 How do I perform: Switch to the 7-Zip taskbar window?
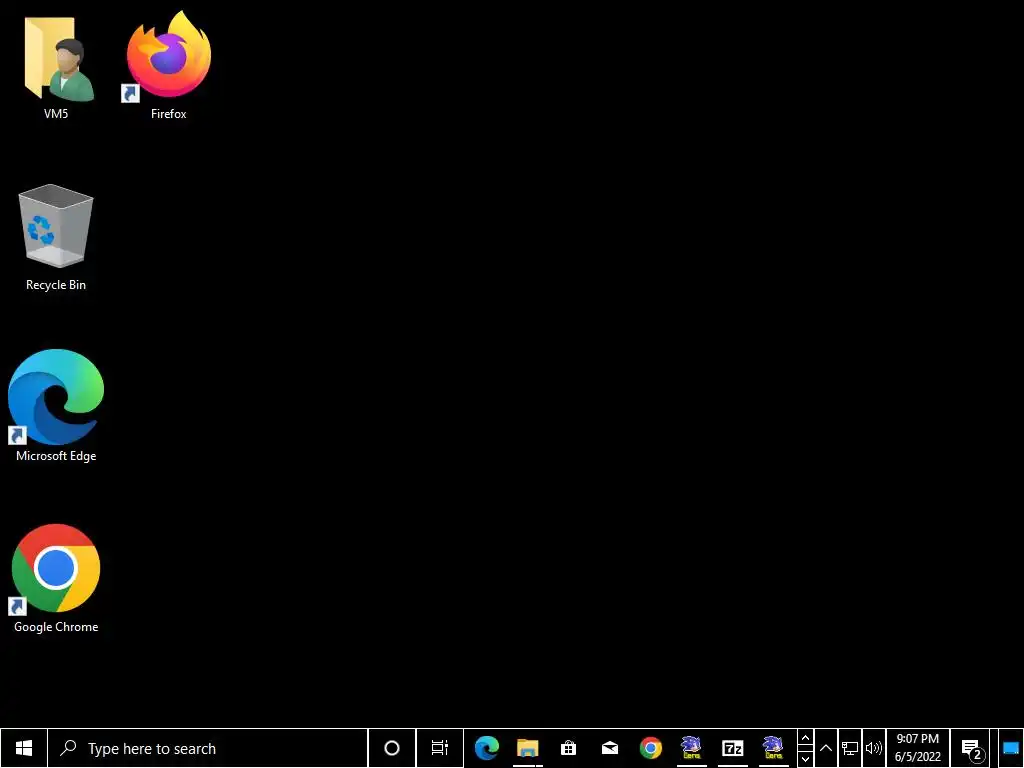pos(733,748)
